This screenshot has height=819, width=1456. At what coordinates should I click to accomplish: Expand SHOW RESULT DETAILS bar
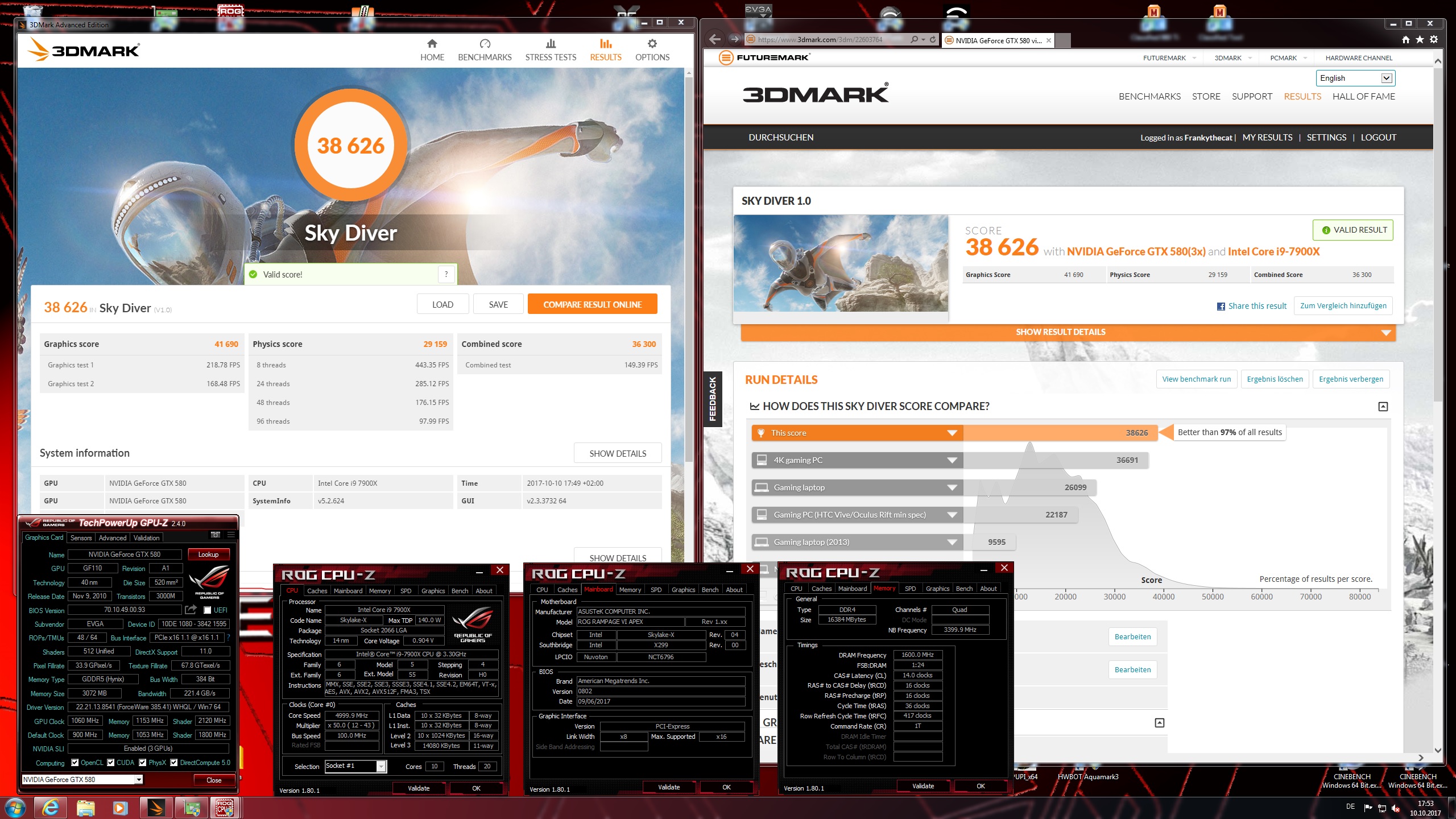1068,332
